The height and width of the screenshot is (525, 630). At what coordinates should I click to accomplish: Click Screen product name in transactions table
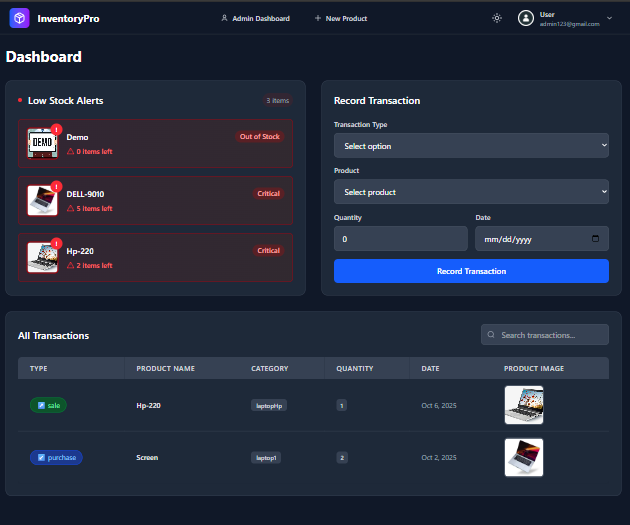147,458
